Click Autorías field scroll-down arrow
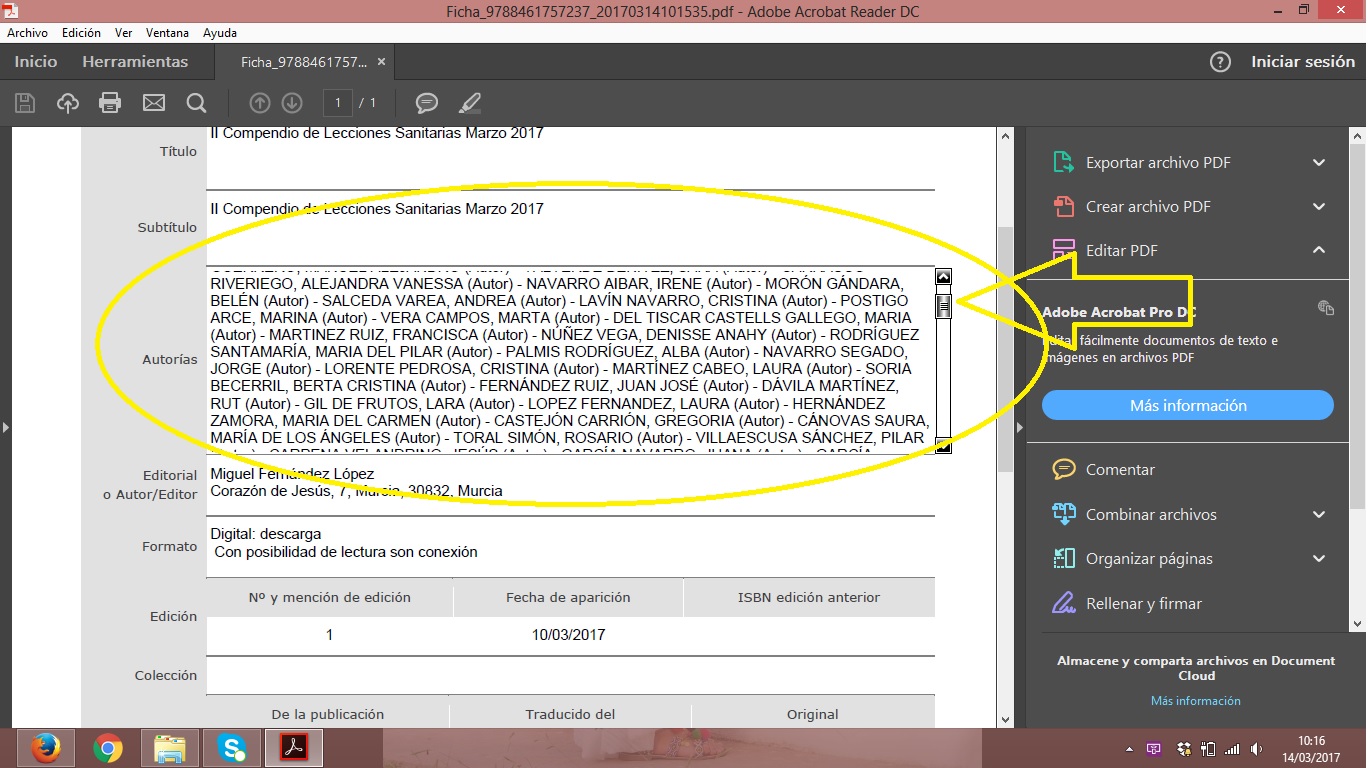The height and width of the screenshot is (768, 1368). coord(943,446)
